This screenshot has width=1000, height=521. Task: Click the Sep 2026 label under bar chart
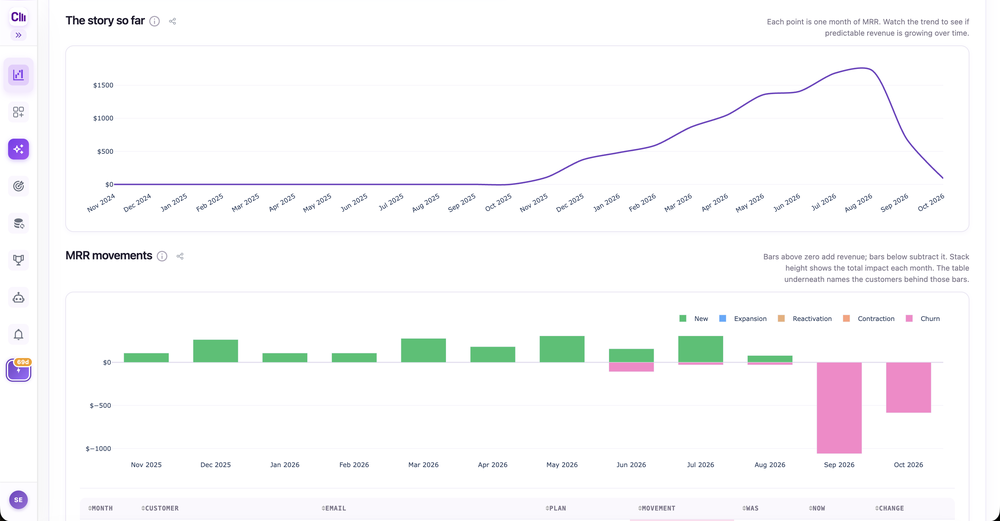839,465
